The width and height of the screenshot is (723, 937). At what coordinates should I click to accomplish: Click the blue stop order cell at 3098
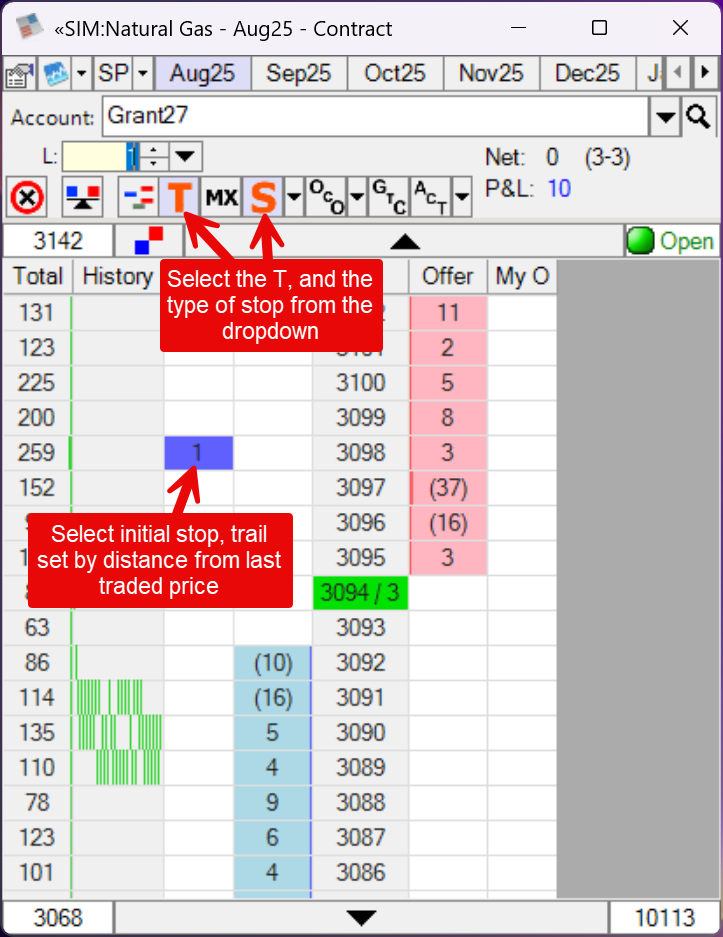(198, 453)
